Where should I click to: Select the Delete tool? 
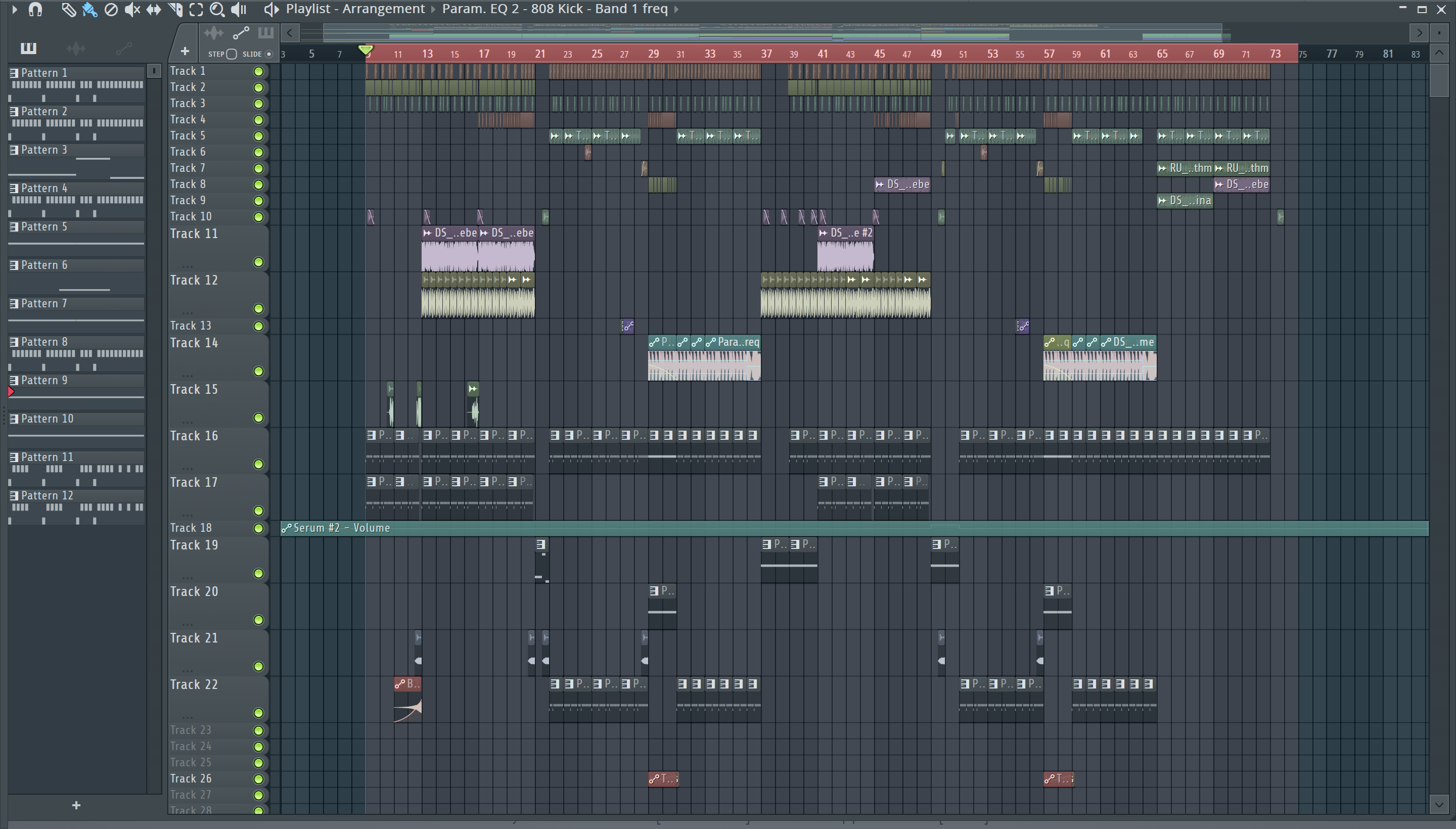click(111, 9)
